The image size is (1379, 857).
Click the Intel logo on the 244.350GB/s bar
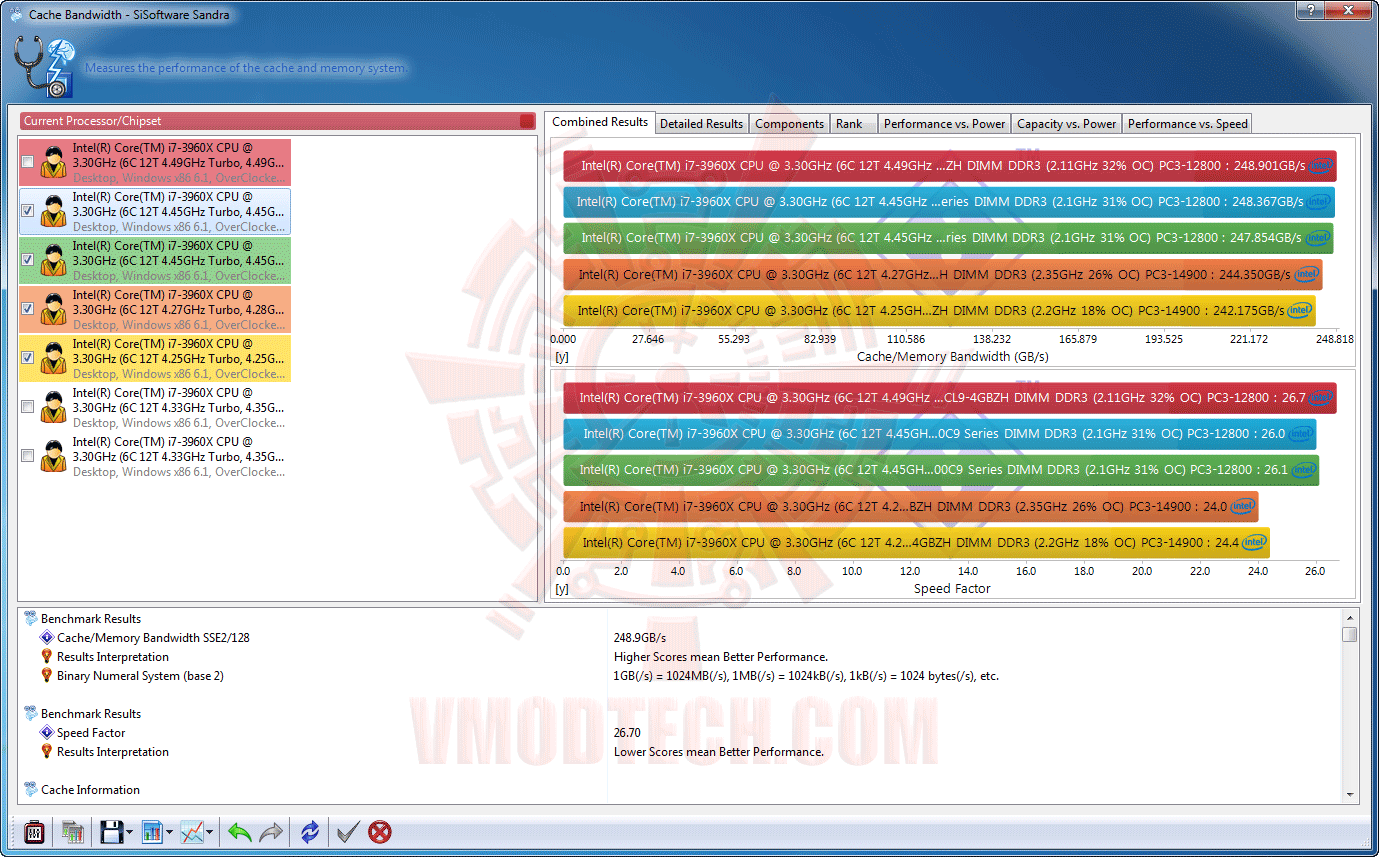[x=1307, y=274]
